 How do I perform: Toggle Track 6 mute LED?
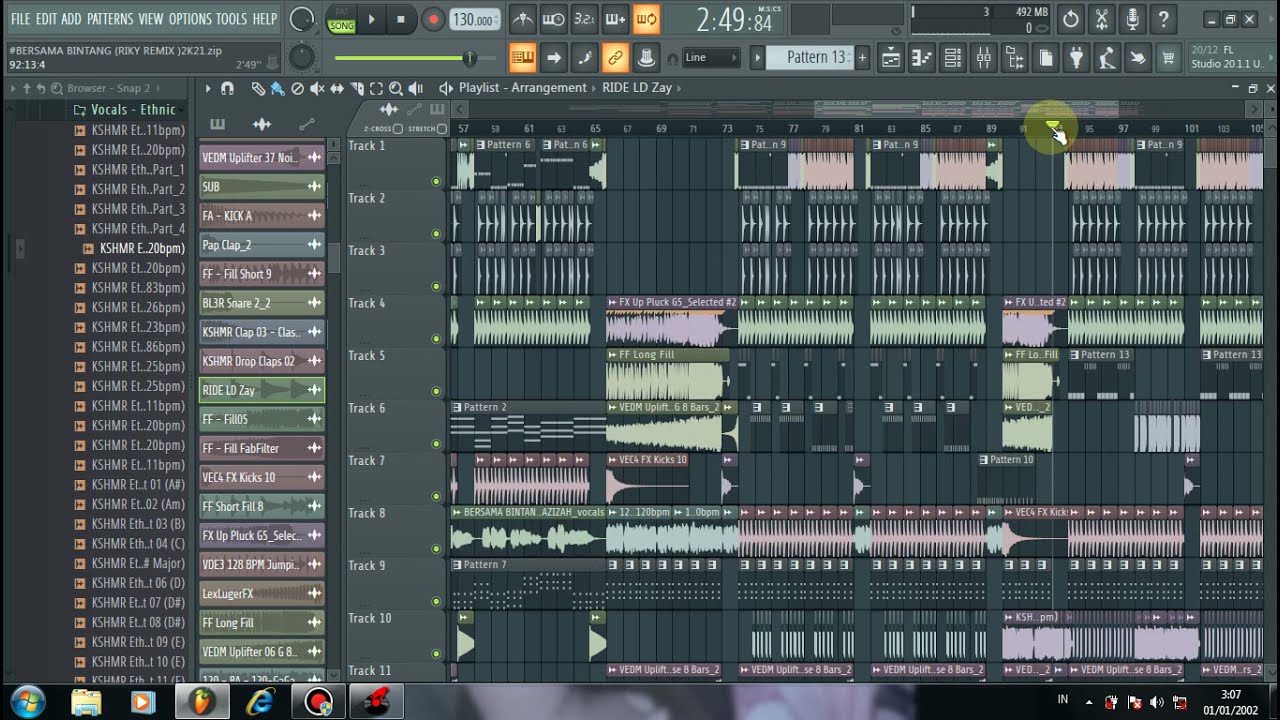(x=436, y=444)
